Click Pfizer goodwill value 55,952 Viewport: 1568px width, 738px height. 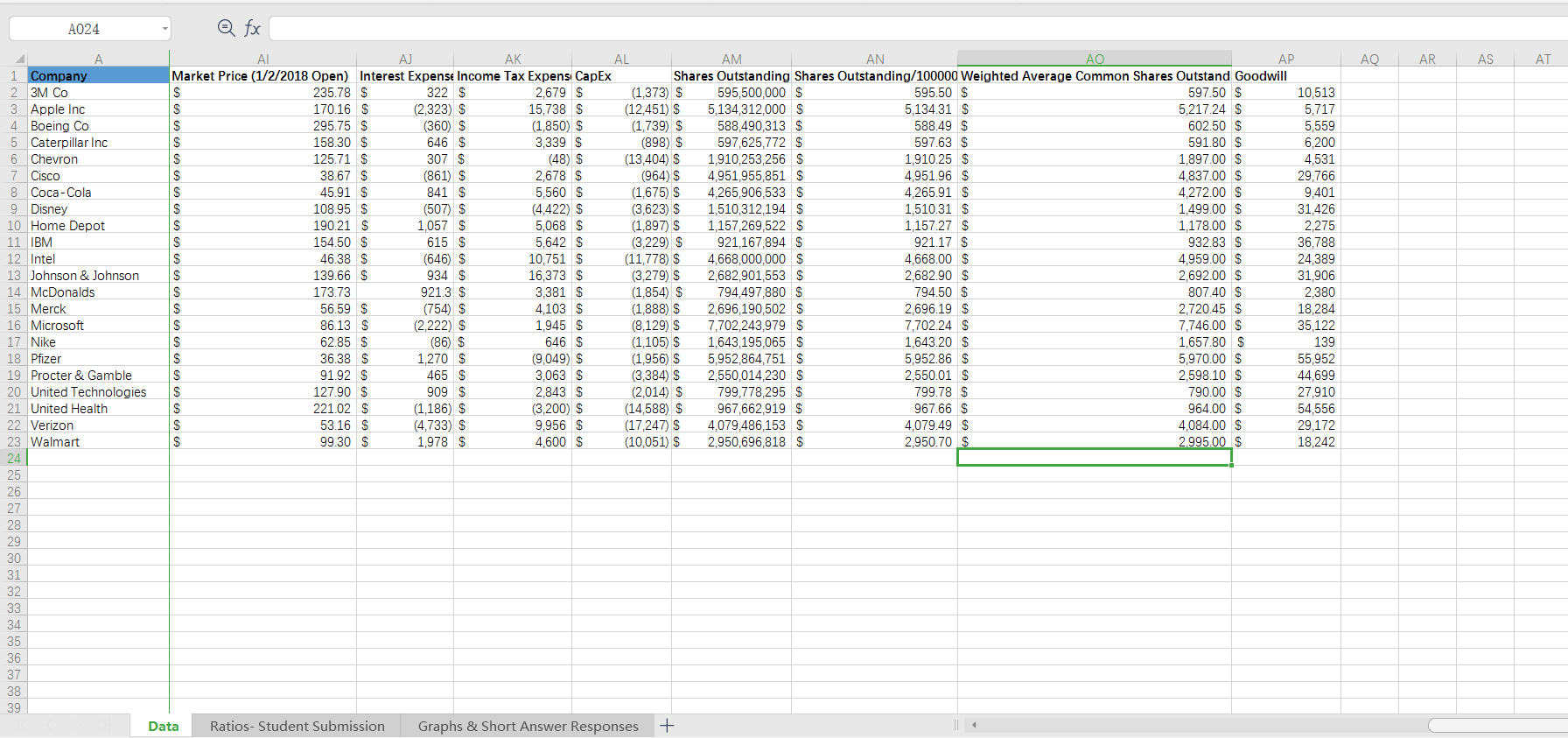click(x=1286, y=359)
